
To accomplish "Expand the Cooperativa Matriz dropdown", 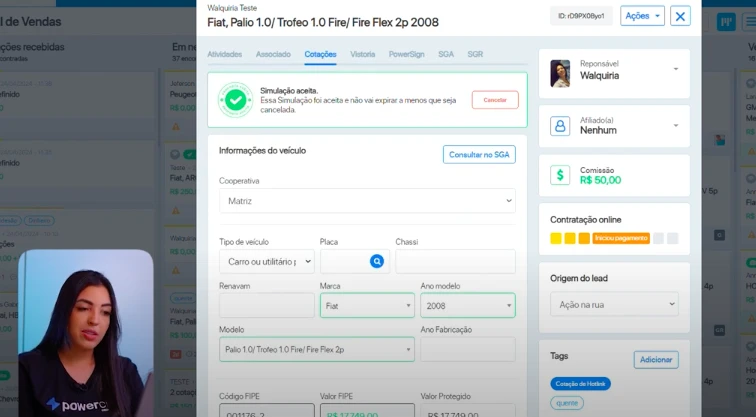I will pos(367,201).
